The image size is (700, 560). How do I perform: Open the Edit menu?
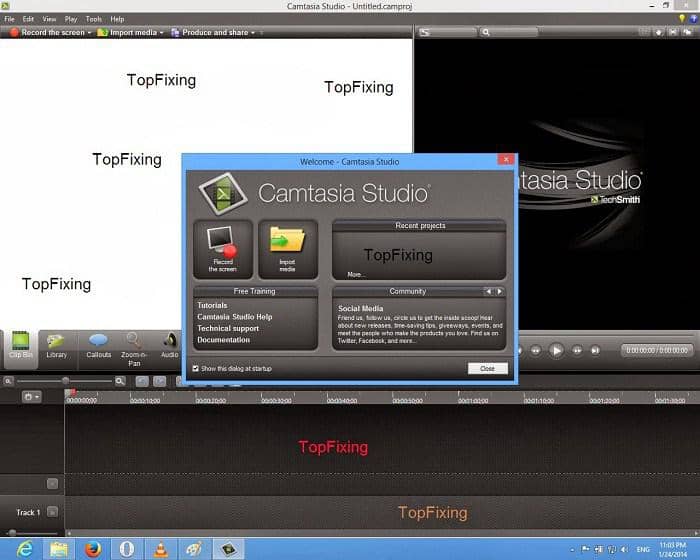pyautogui.click(x=28, y=19)
